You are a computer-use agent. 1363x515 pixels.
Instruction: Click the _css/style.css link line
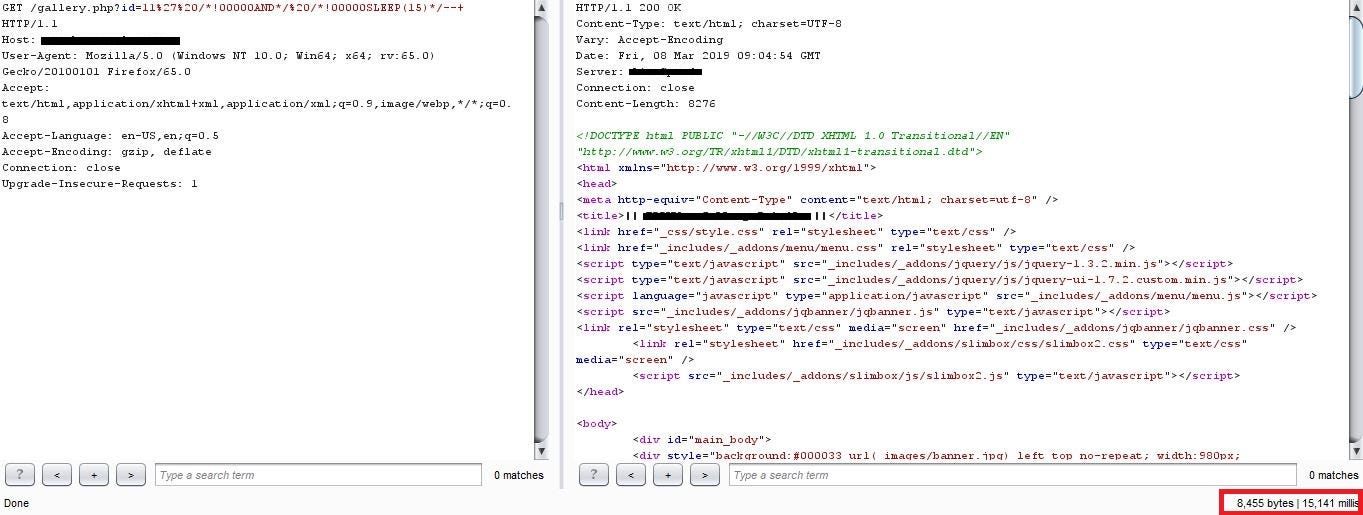point(796,231)
